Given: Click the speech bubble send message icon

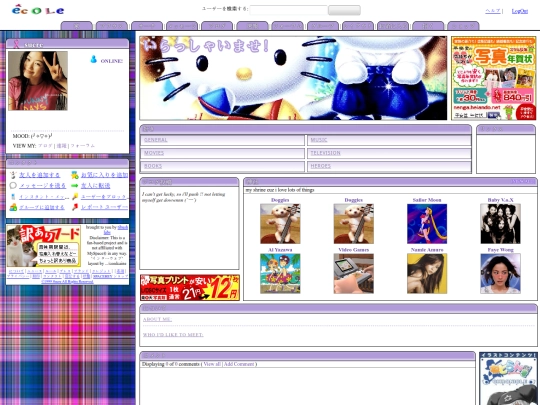Looking at the screenshot, I should 13,186.
